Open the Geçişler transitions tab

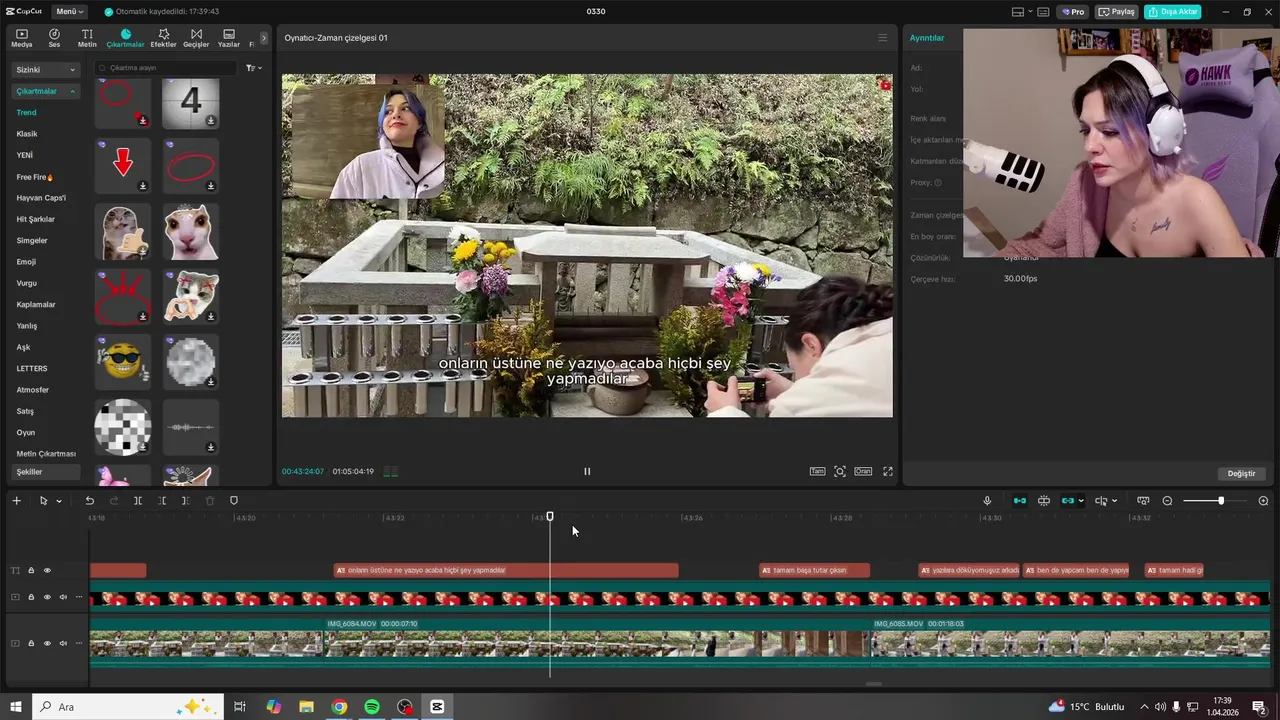[196, 38]
